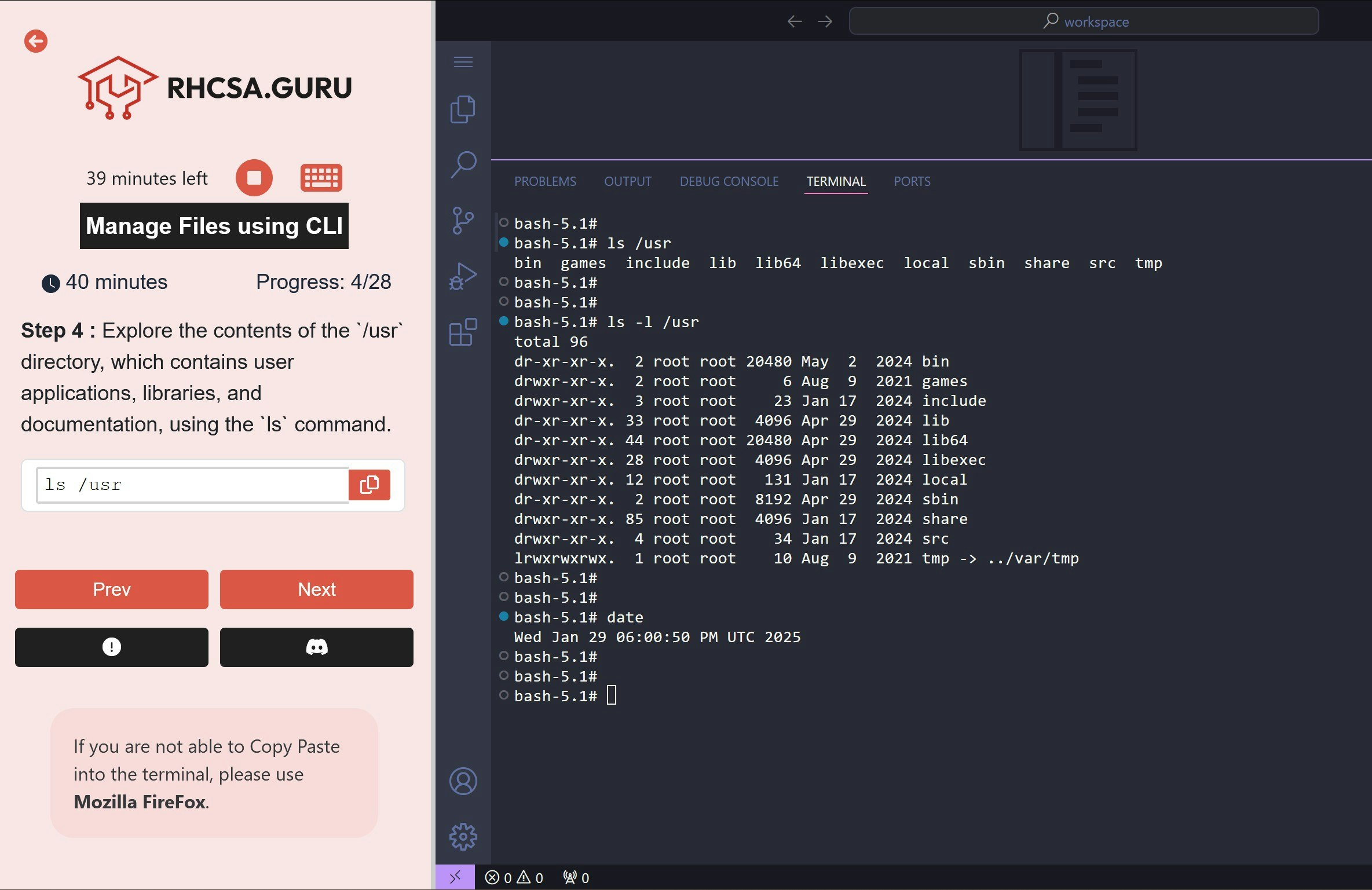Show errors and warnings count in status bar

point(514,878)
